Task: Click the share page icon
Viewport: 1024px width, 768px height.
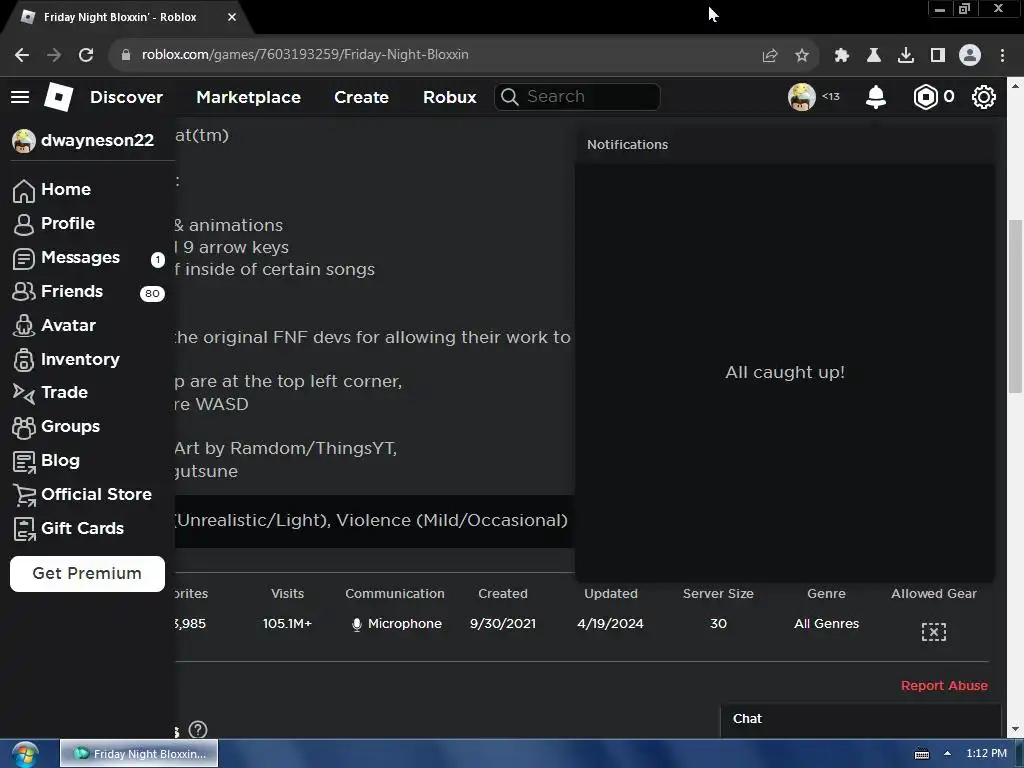Action: pos(770,55)
